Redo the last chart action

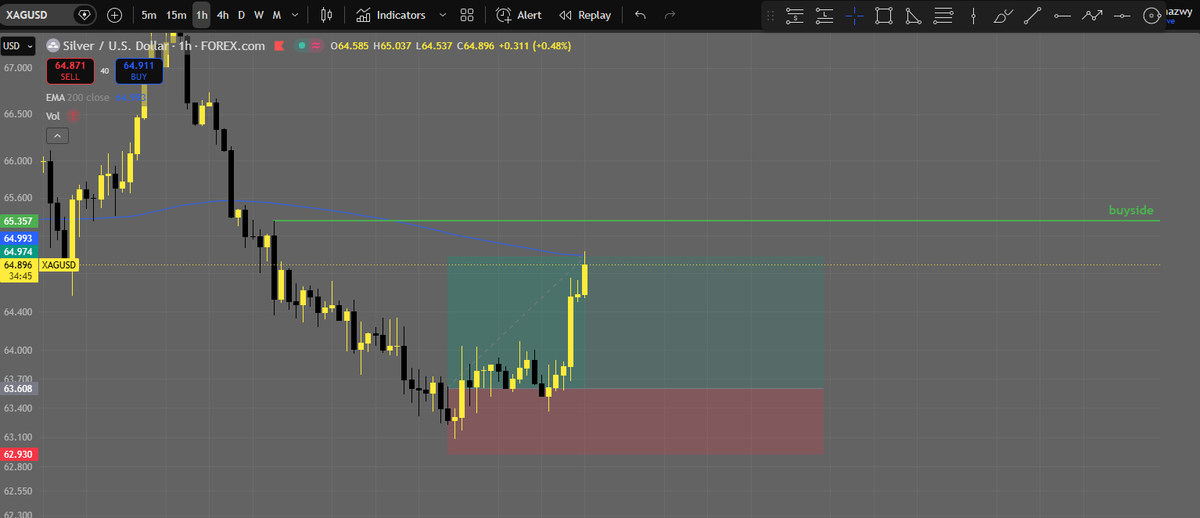[670, 15]
